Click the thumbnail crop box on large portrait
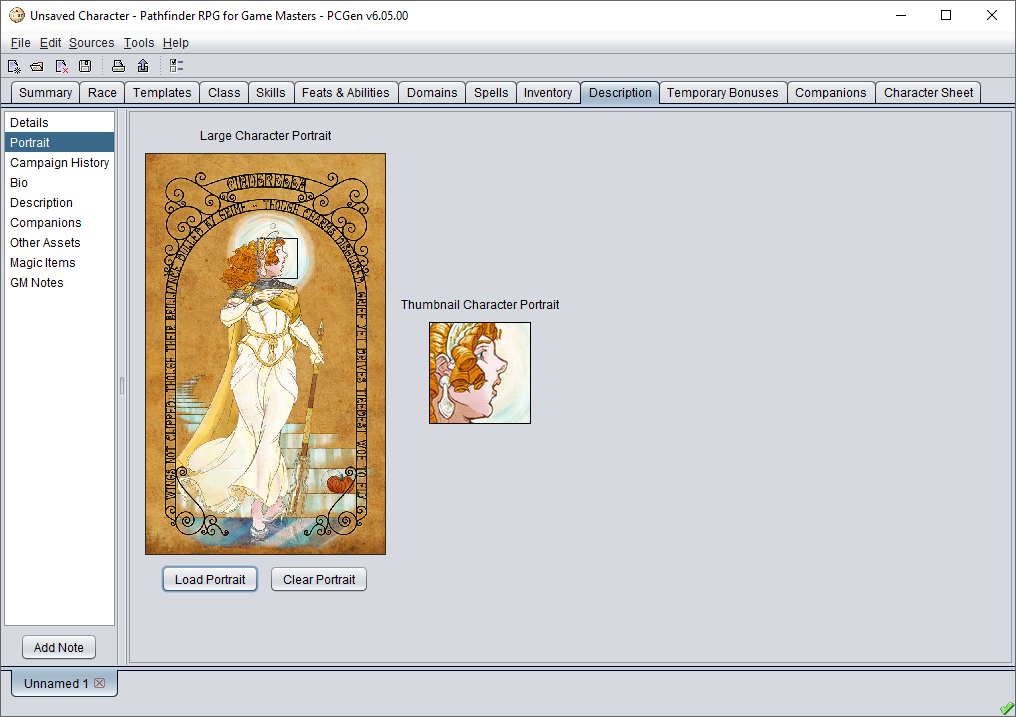Image resolution: width=1016 pixels, height=717 pixels. (x=278, y=258)
